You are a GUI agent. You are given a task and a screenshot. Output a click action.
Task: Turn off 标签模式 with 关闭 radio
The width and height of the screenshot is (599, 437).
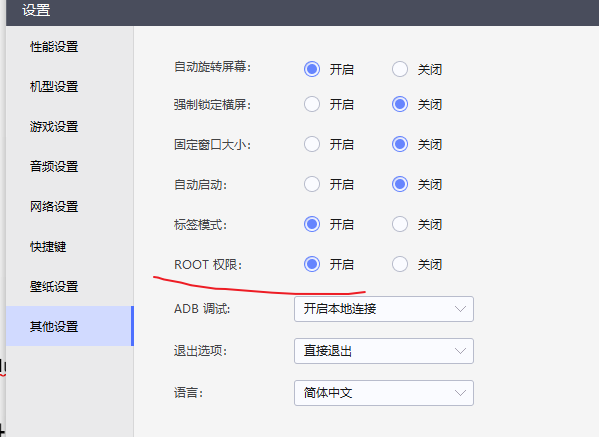[400, 224]
